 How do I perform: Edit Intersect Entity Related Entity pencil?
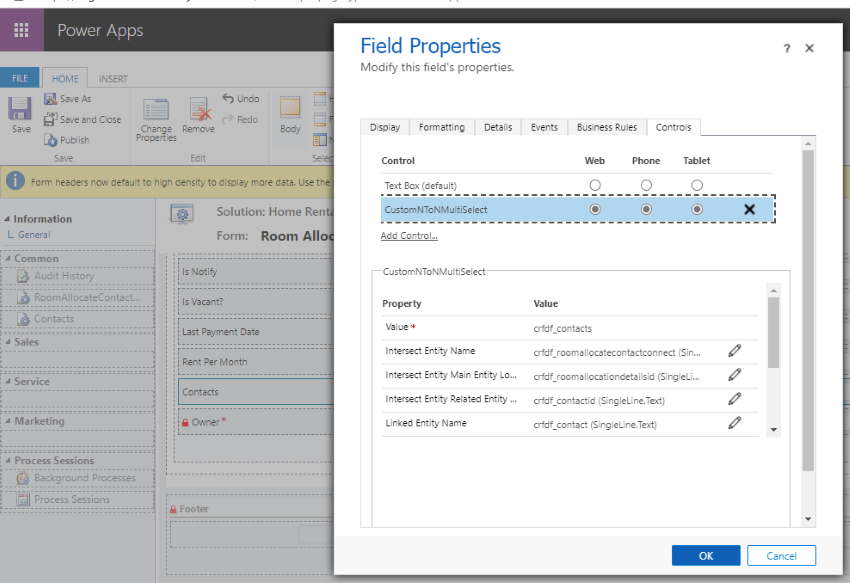pos(735,399)
